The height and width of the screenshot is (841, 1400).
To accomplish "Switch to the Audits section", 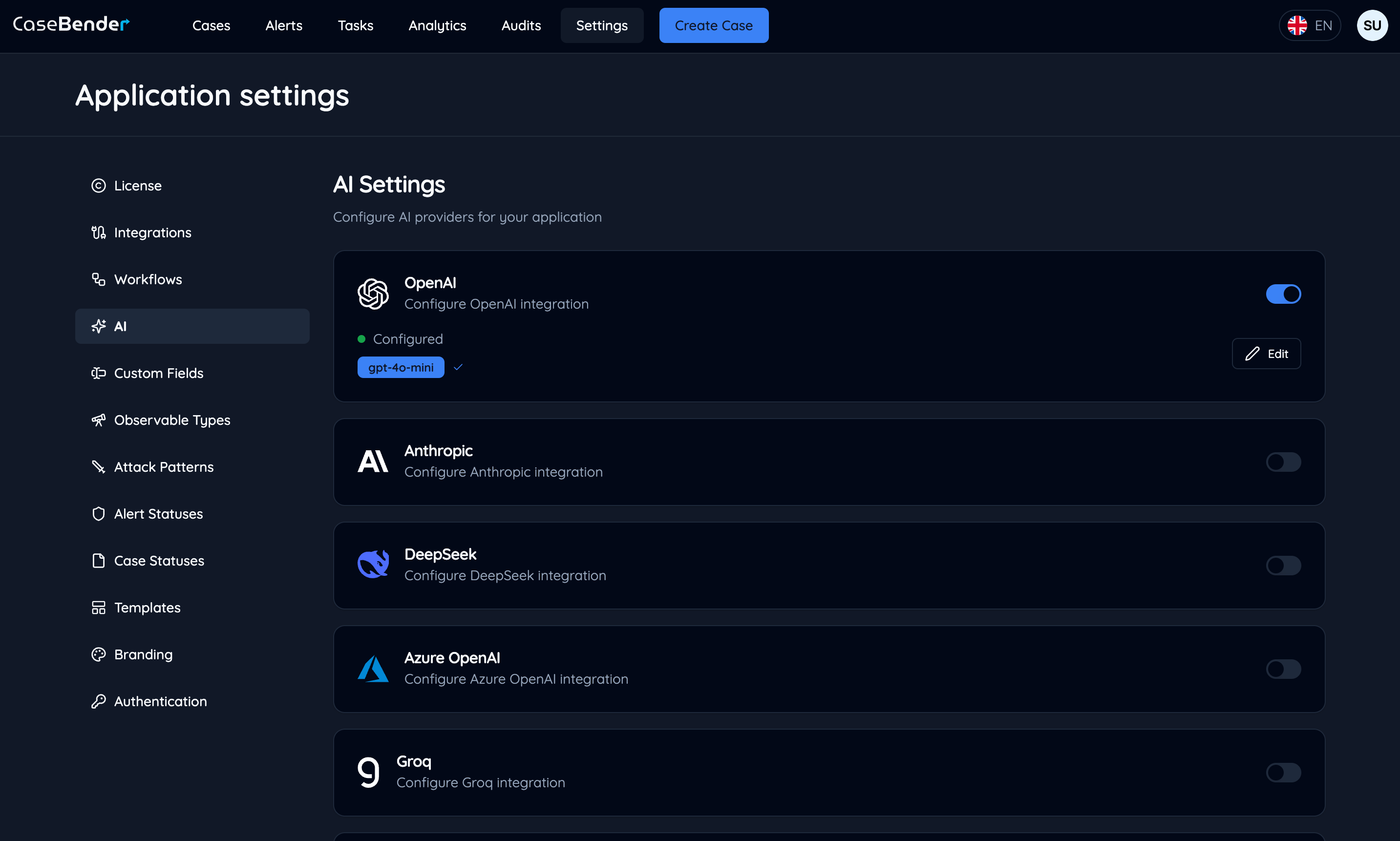I will pyautogui.click(x=521, y=25).
